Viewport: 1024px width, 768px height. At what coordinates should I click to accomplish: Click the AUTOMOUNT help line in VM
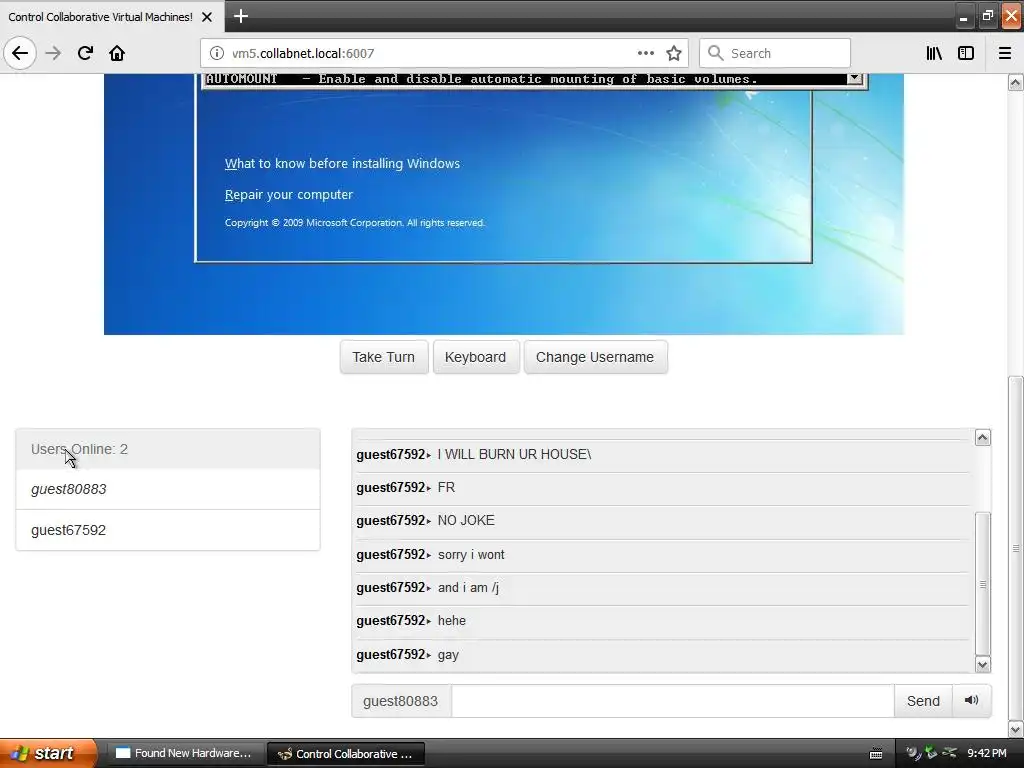pos(482,79)
